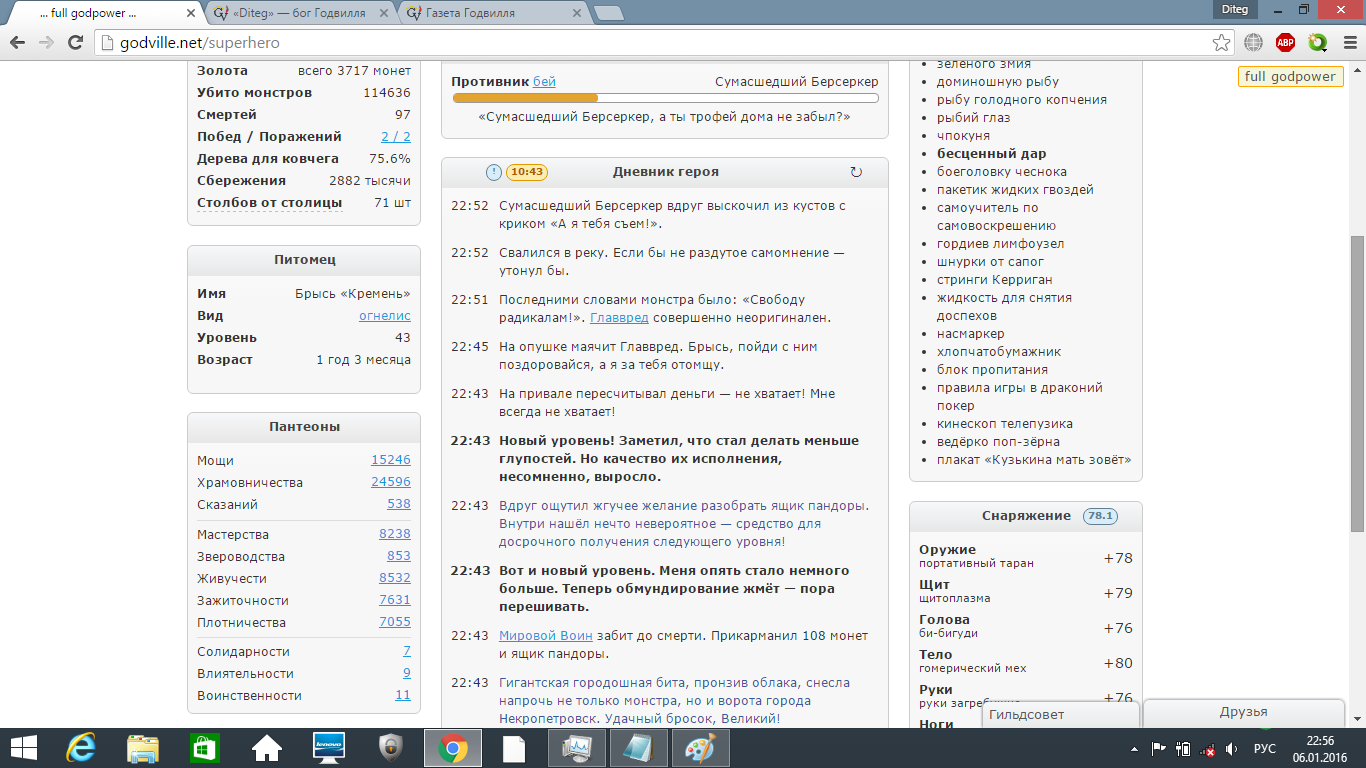Click the green extension icon beside AdBlock

1317,43
